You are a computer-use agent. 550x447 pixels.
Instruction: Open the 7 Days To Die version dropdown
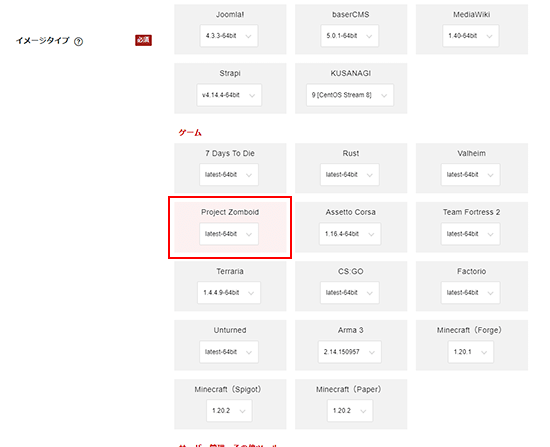229,174
